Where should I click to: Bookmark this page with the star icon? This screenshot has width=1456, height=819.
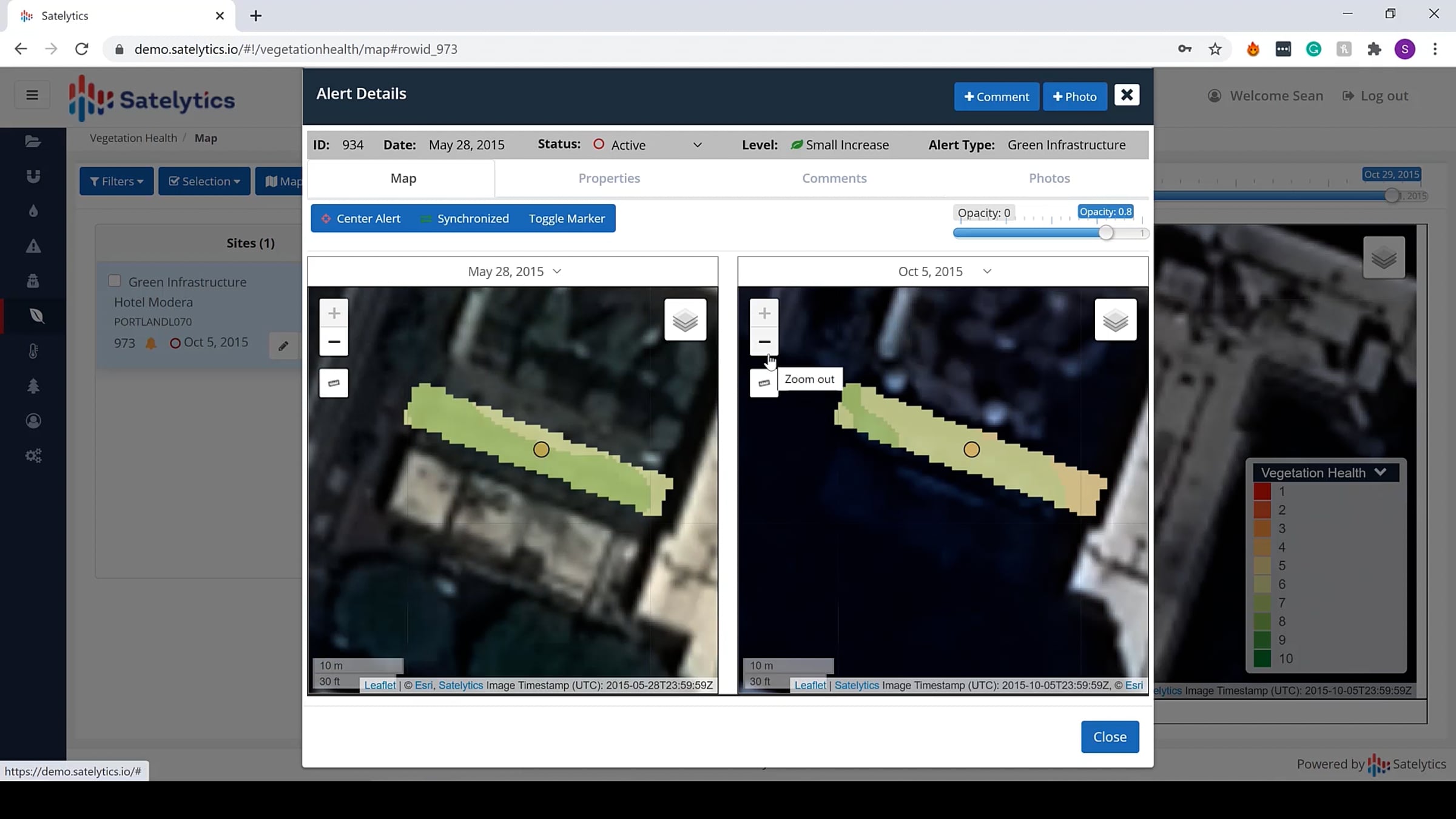point(1215,49)
